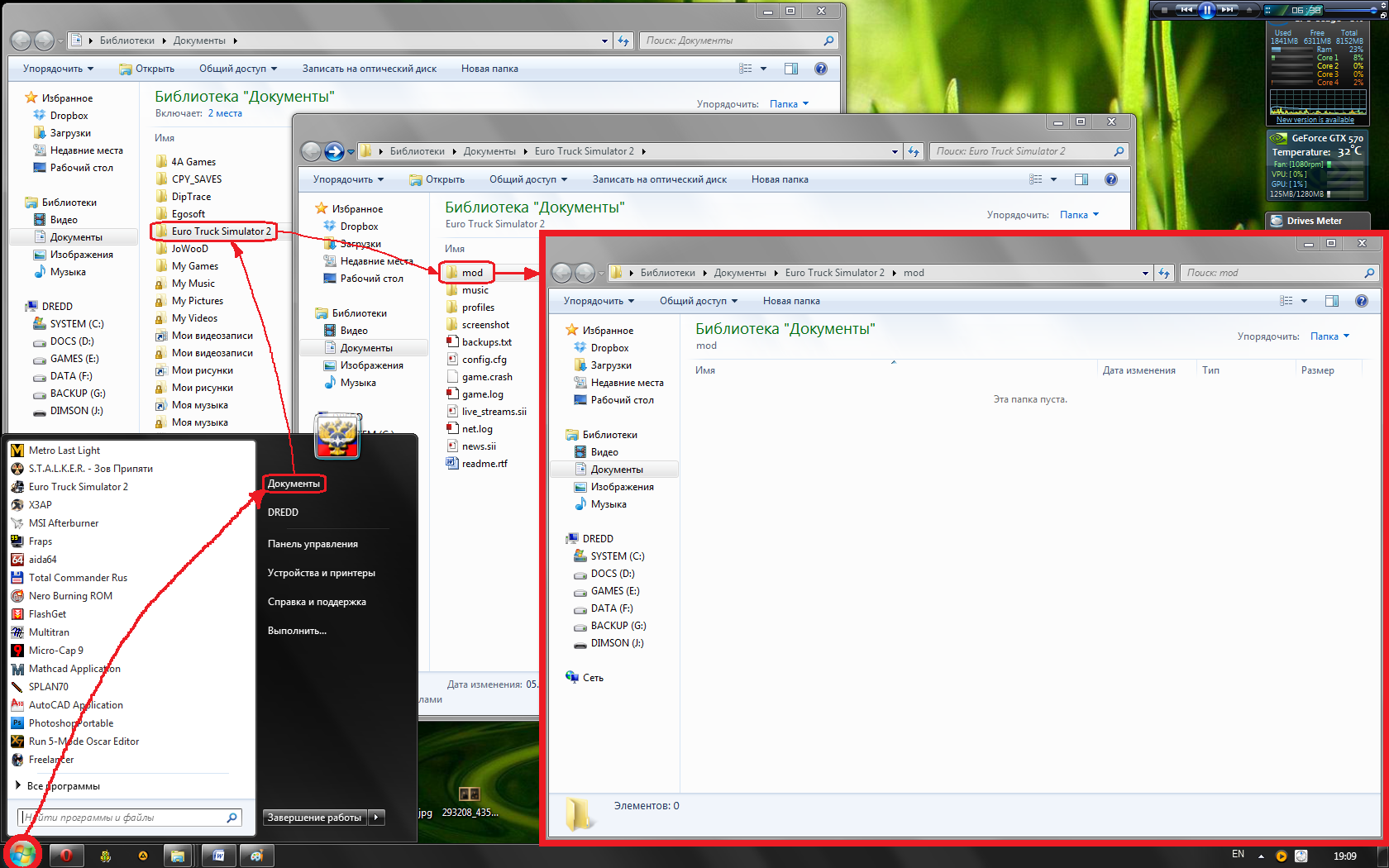Click help icon in Euro Truck Simulator 2 window
Screen dimensions: 1389x868
(1110, 179)
